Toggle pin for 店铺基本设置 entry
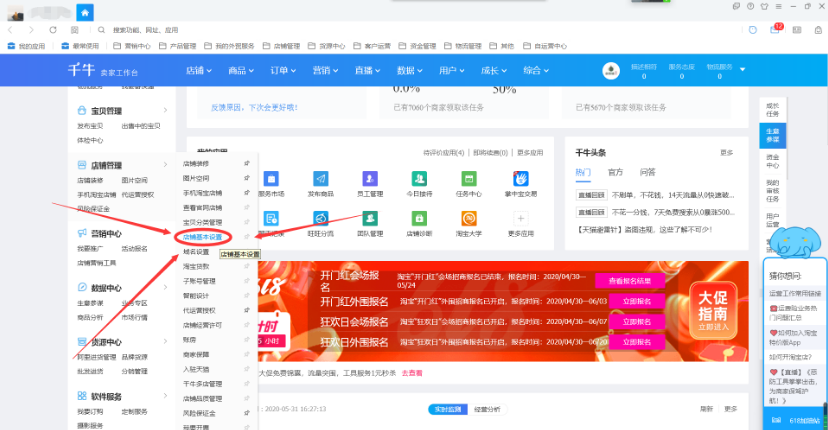 (x=247, y=237)
